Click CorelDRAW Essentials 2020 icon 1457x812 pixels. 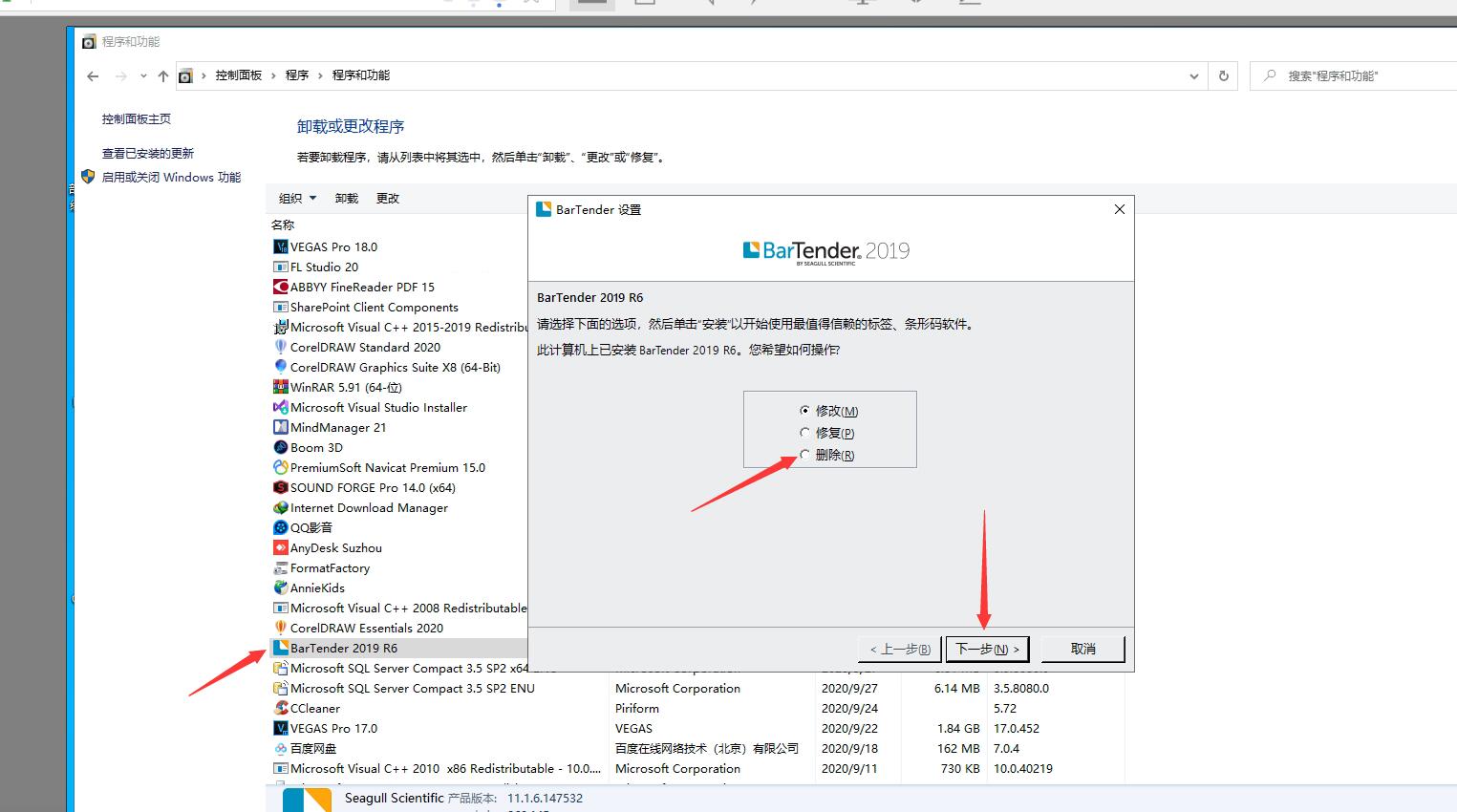[280, 628]
